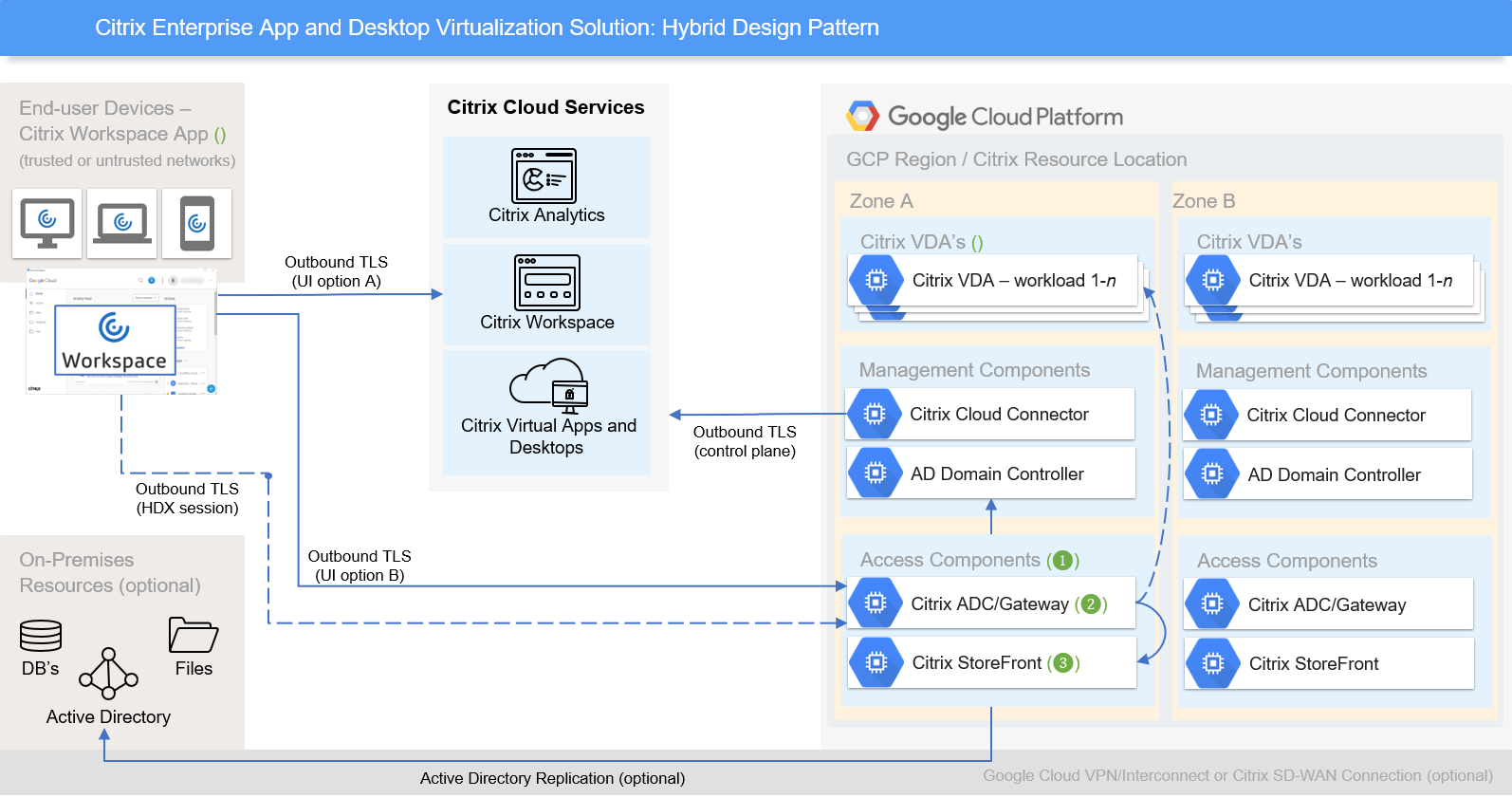Click the "Outbound TLS (UI option B)" label
This screenshot has height=798, width=1512.
click(x=360, y=566)
